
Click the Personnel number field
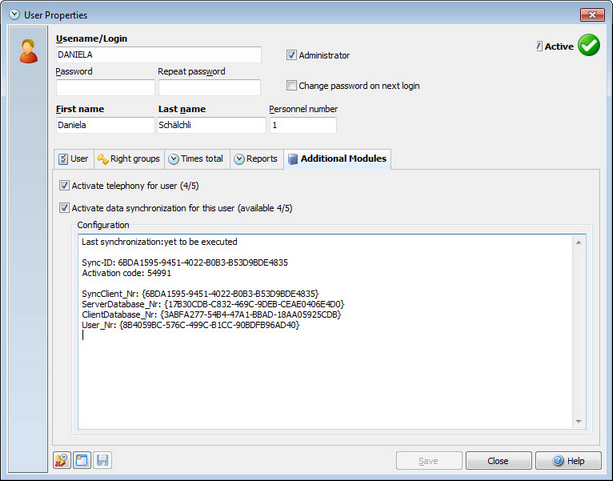303,125
